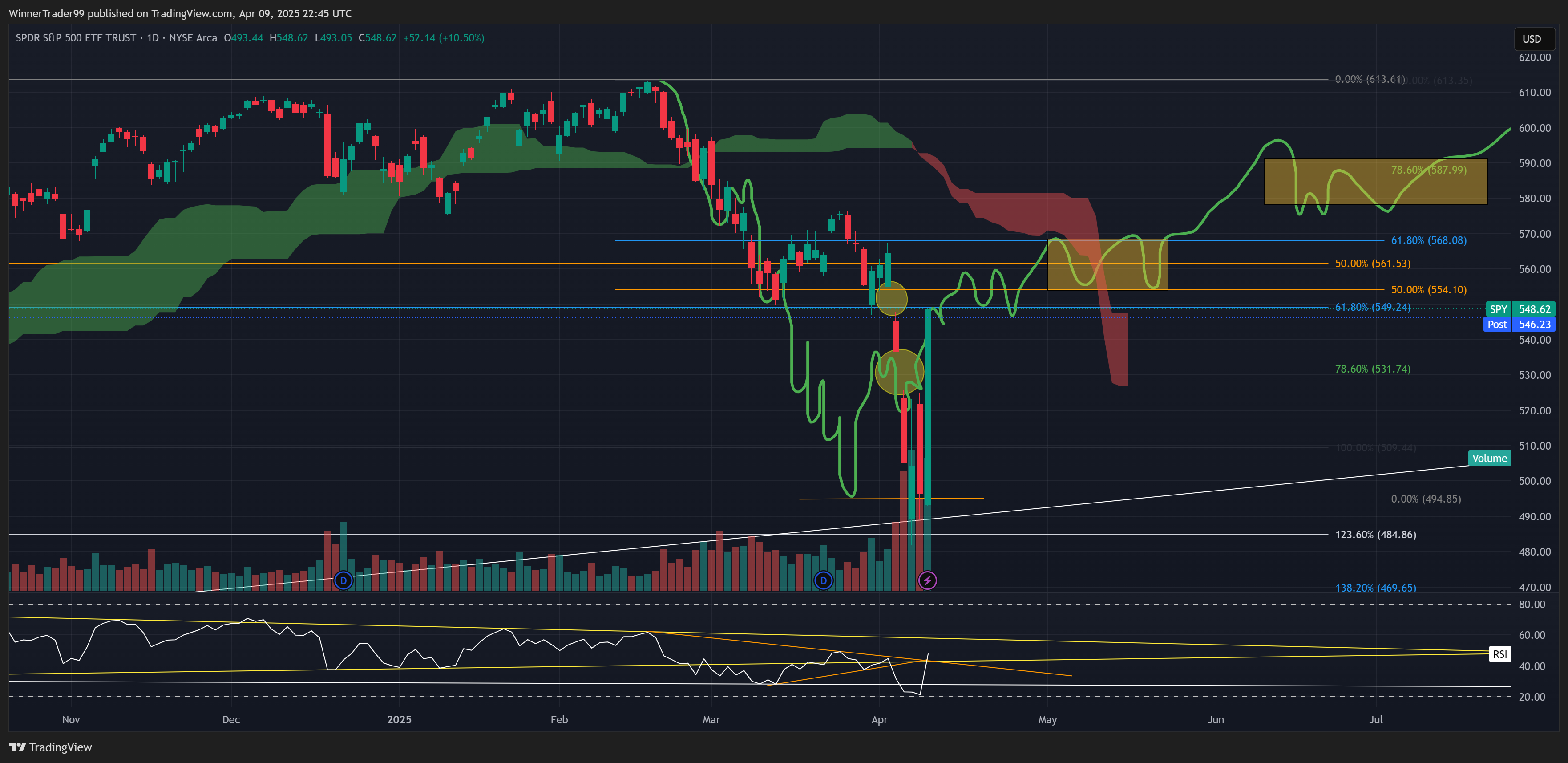Click the late-March dividend 'D' marker
Image resolution: width=1568 pixels, height=763 pixels.
823,580
